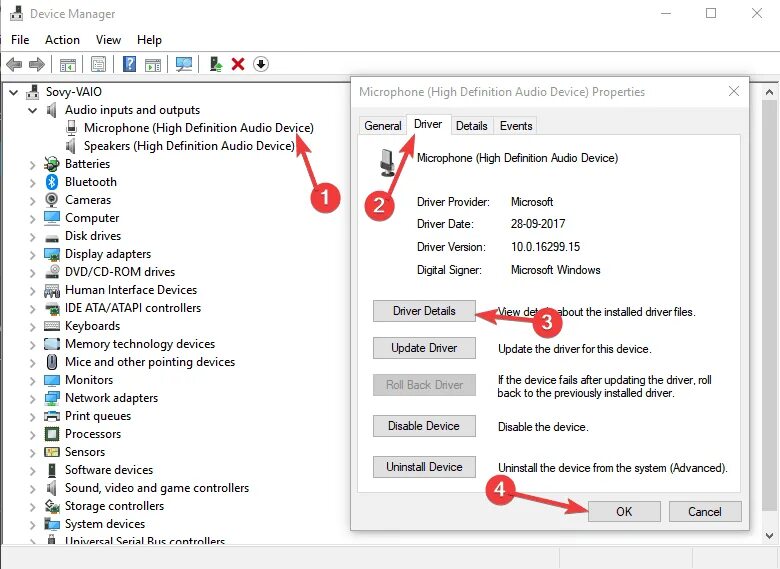Click the Sensors category icon
The height and width of the screenshot is (569, 780).
52,452
